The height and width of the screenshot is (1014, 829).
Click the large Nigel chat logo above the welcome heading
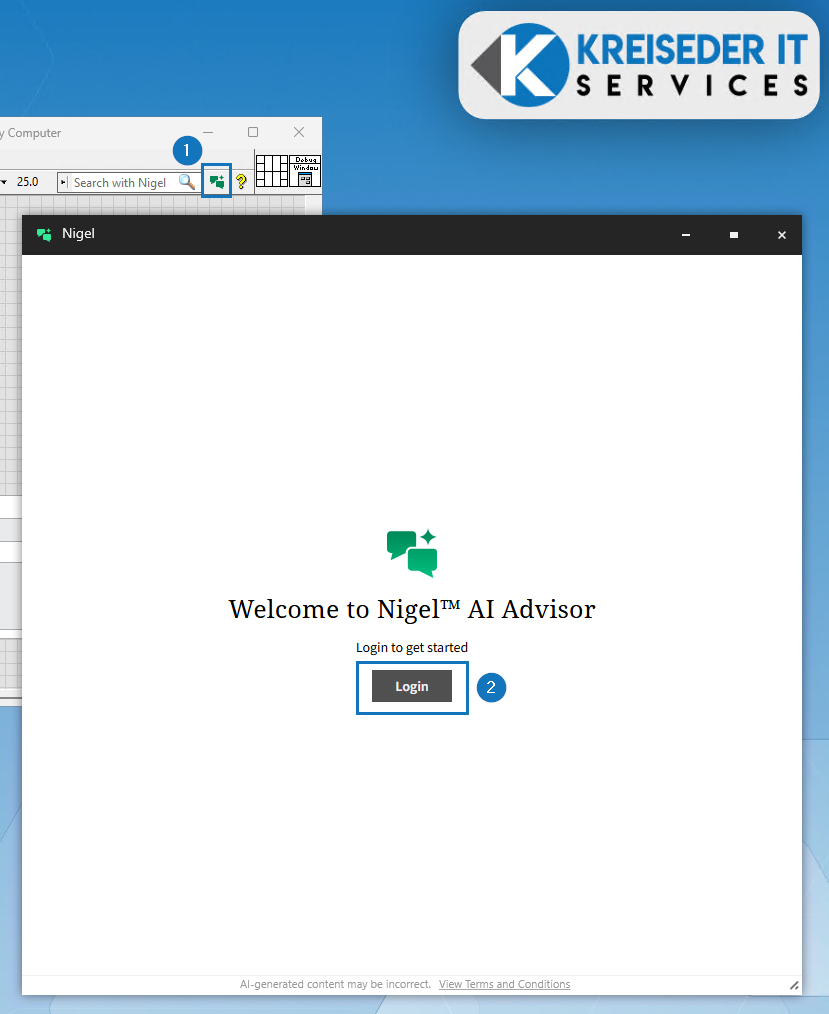[412, 554]
